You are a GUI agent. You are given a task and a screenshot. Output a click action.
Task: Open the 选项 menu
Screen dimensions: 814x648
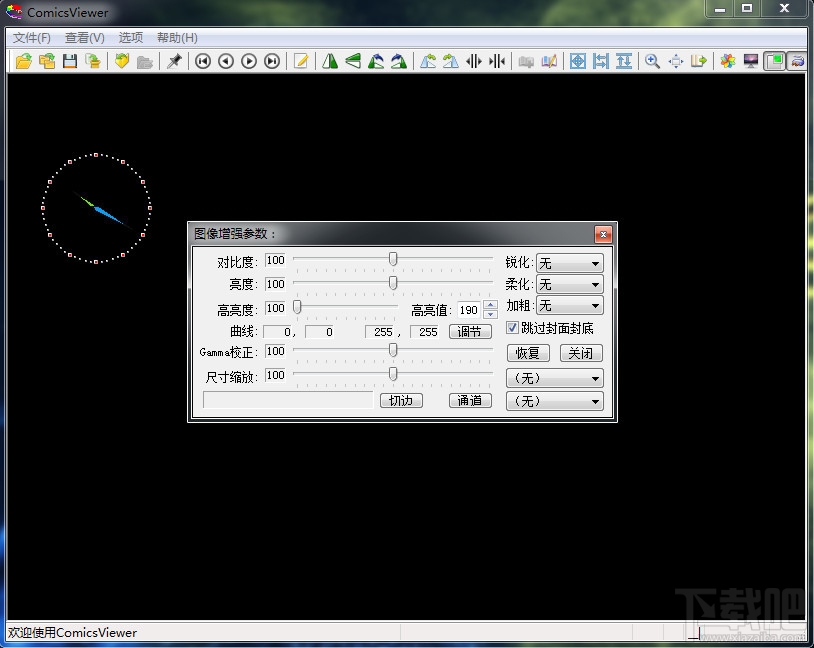(130, 37)
